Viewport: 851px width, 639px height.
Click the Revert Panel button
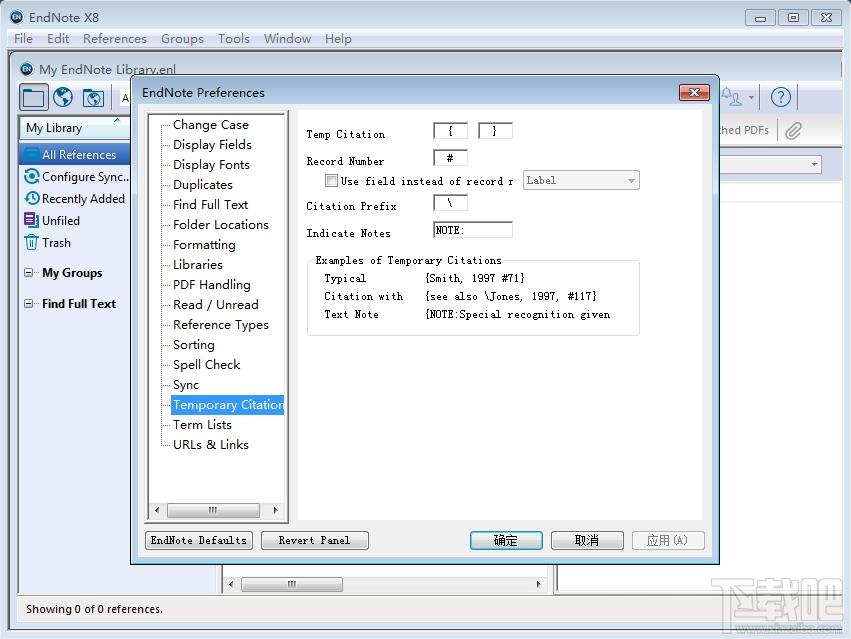[314, 540]
